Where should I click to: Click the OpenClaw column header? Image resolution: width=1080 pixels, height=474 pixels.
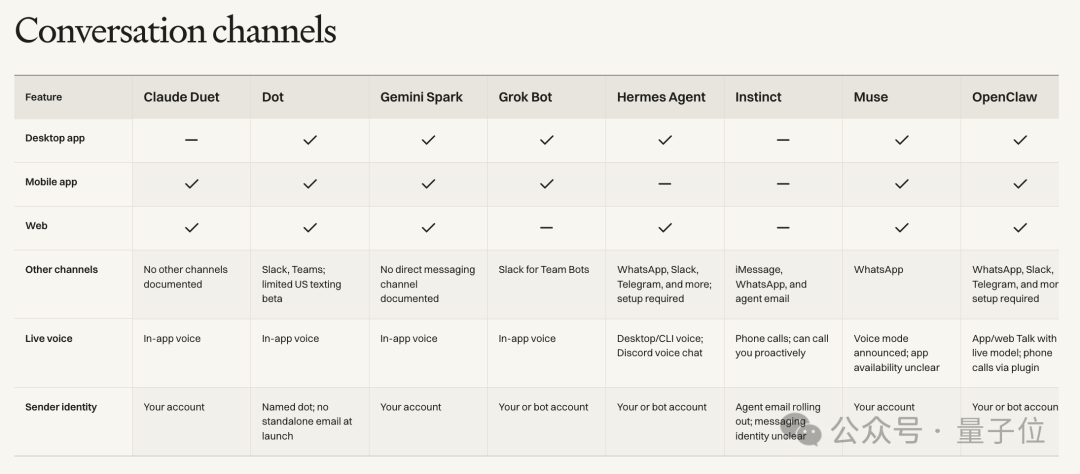pyautogui.click(x=1004, y=97)
